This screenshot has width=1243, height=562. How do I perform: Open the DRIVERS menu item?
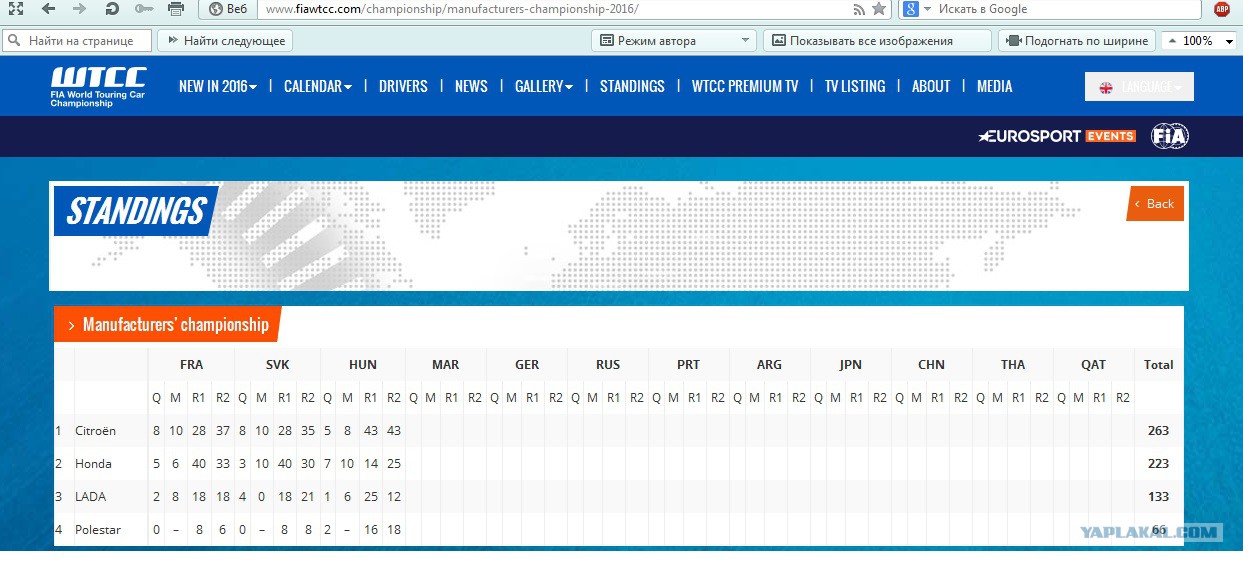click(403, 86)
